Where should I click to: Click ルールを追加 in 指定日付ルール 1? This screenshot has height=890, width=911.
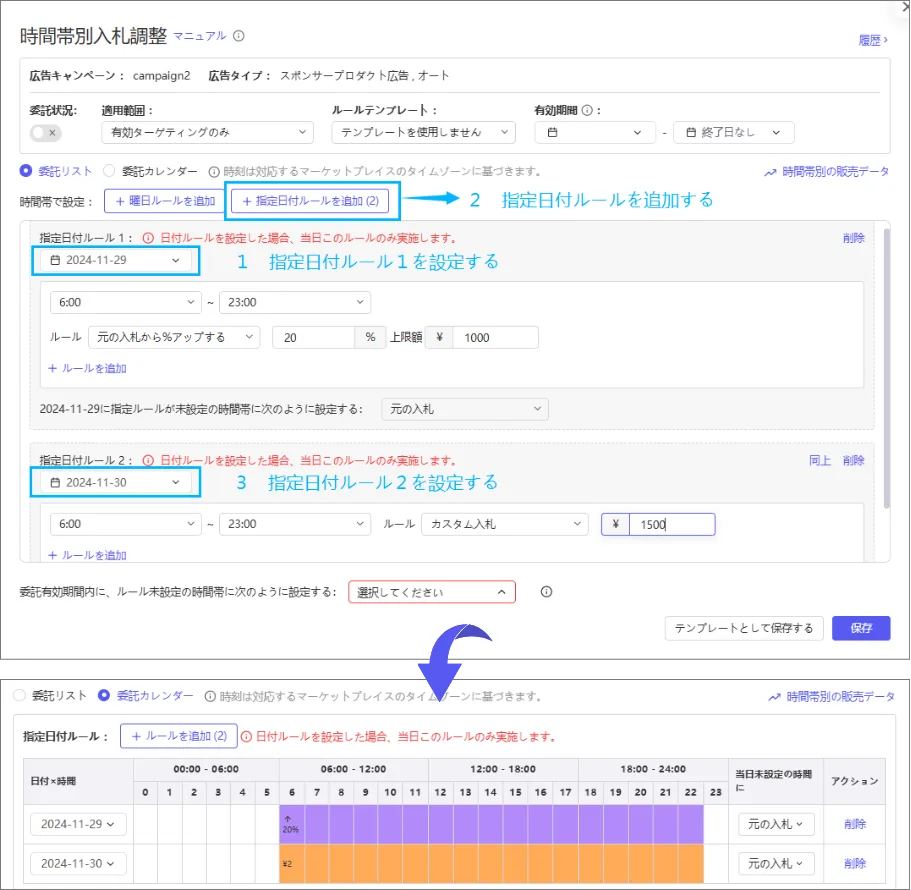coord(88,368)
